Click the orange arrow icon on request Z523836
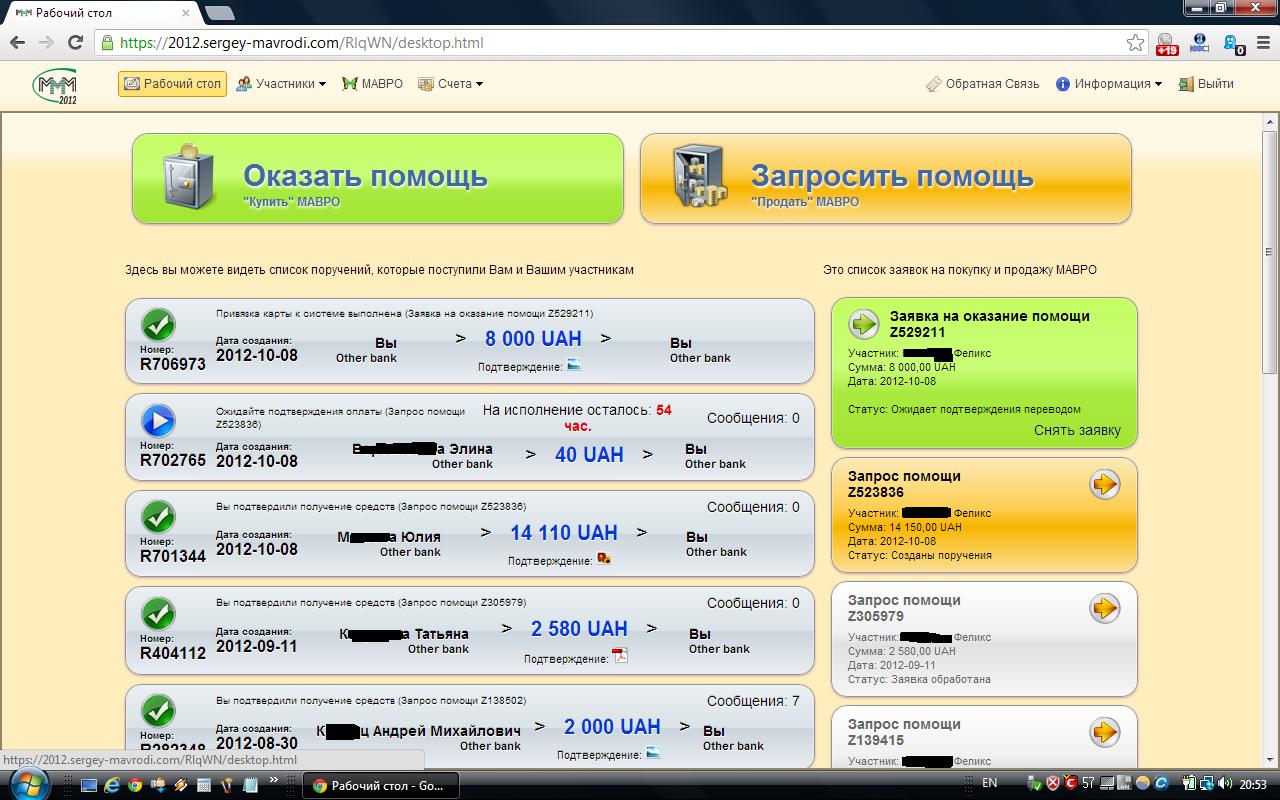Image resolution: width=1280 pixels, height=800 pixels. tap(1104, 484)
